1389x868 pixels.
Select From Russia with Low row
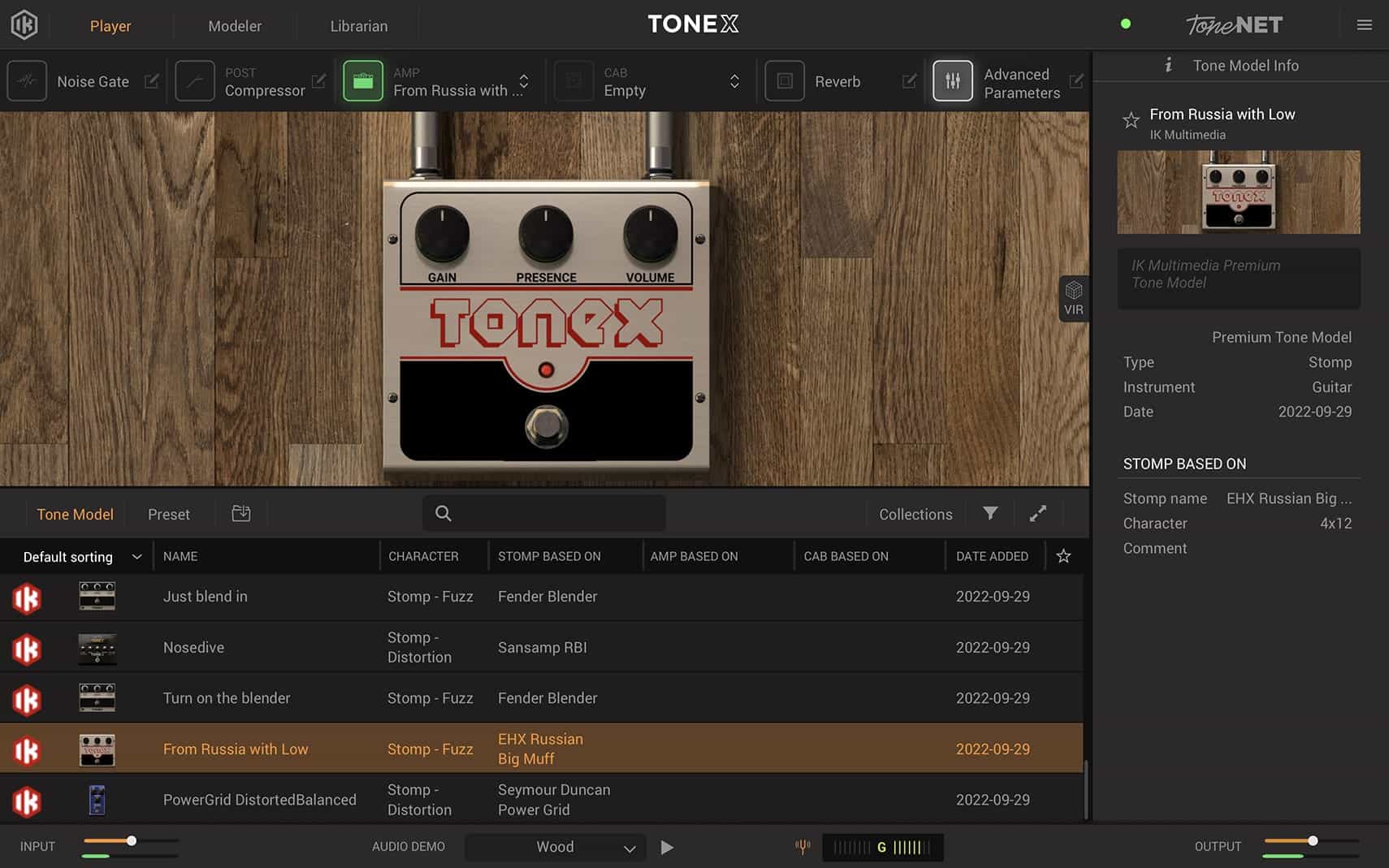click(541, 749)
